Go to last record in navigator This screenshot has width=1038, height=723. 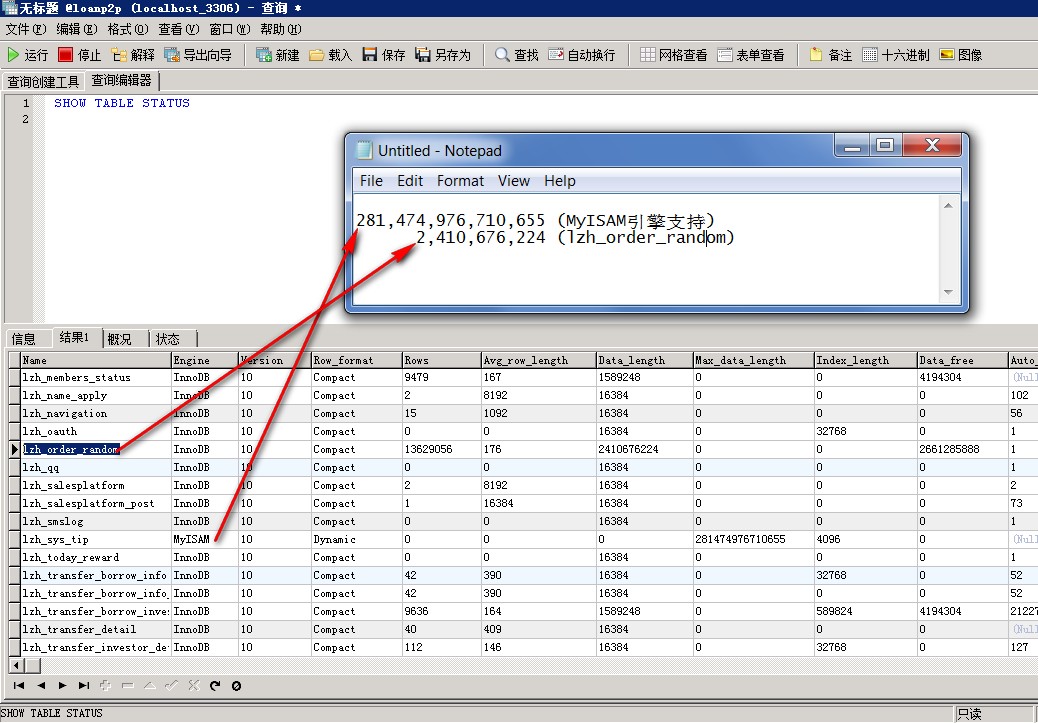(x=83, y=685)
